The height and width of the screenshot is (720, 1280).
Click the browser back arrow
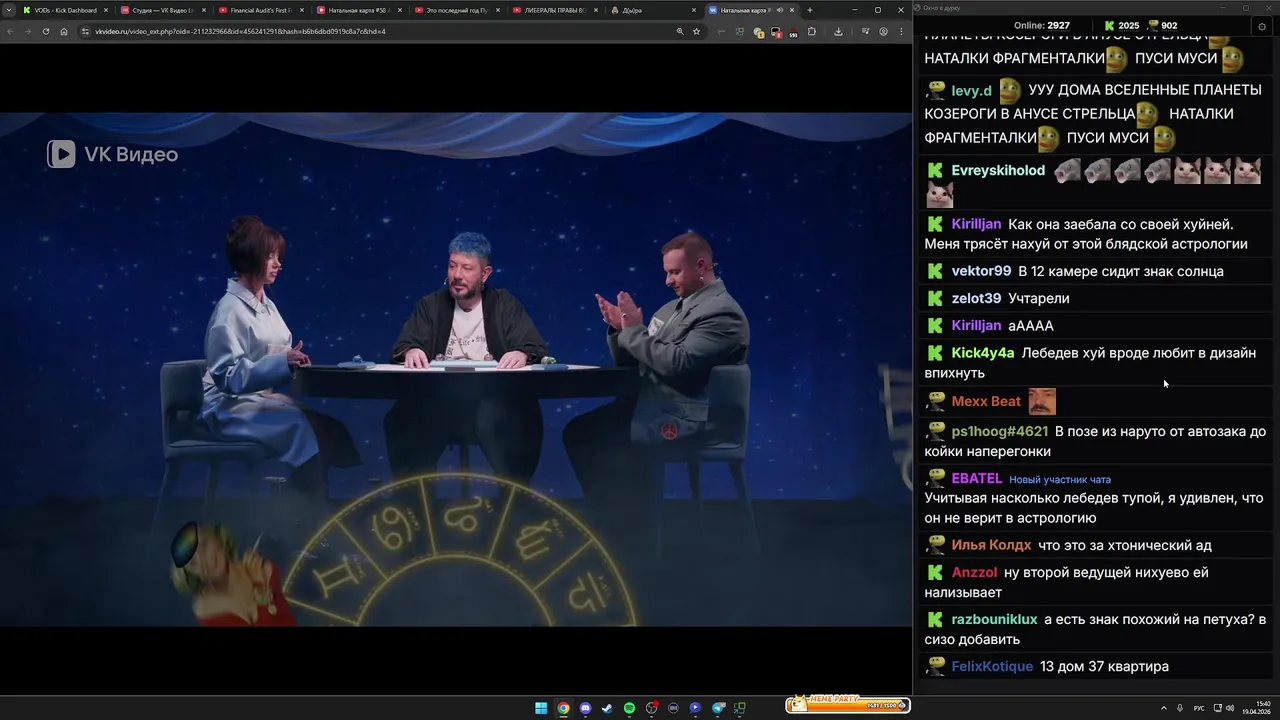coord(10,31)
